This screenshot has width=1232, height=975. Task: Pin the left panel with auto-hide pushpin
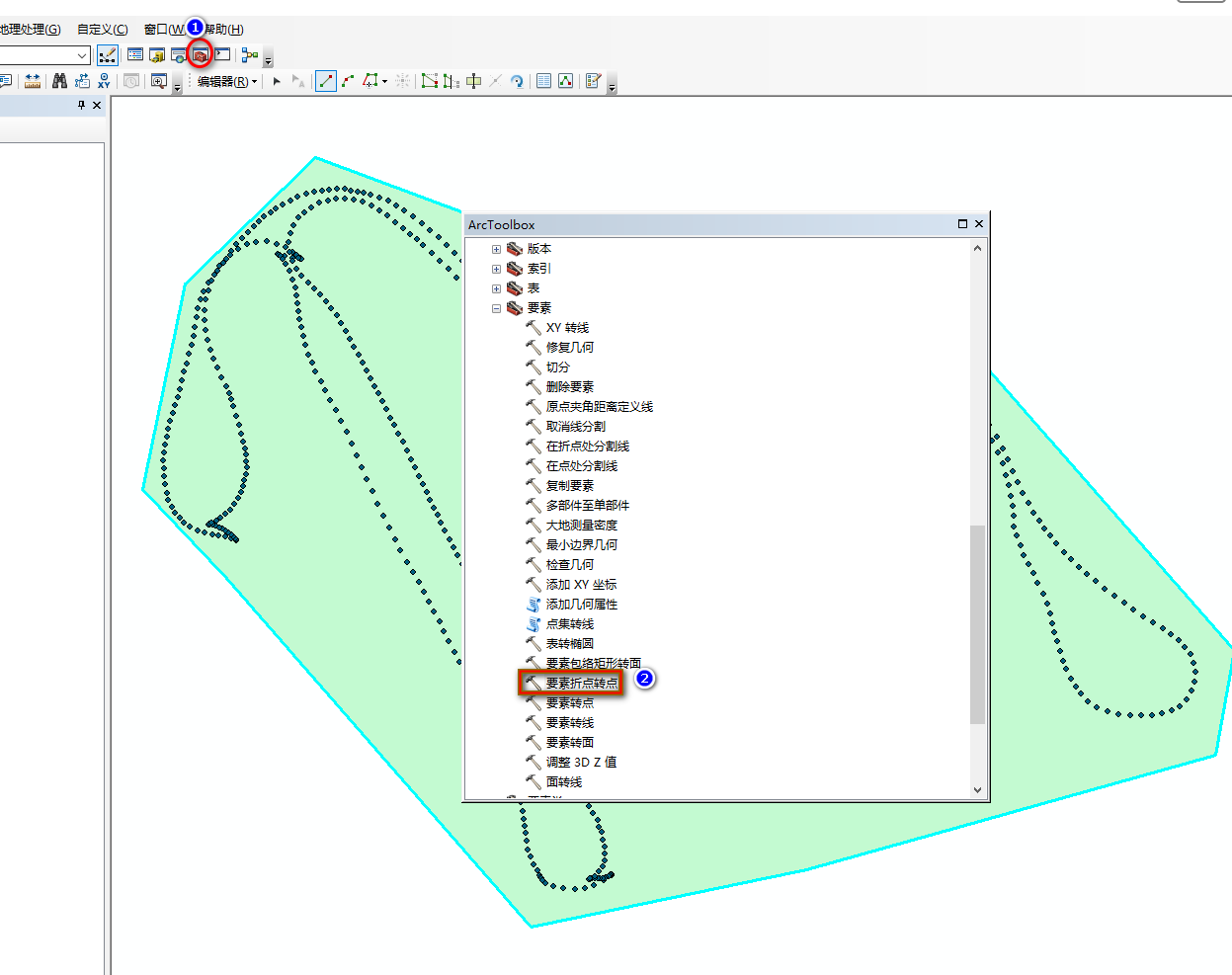(x=81, y=105)
